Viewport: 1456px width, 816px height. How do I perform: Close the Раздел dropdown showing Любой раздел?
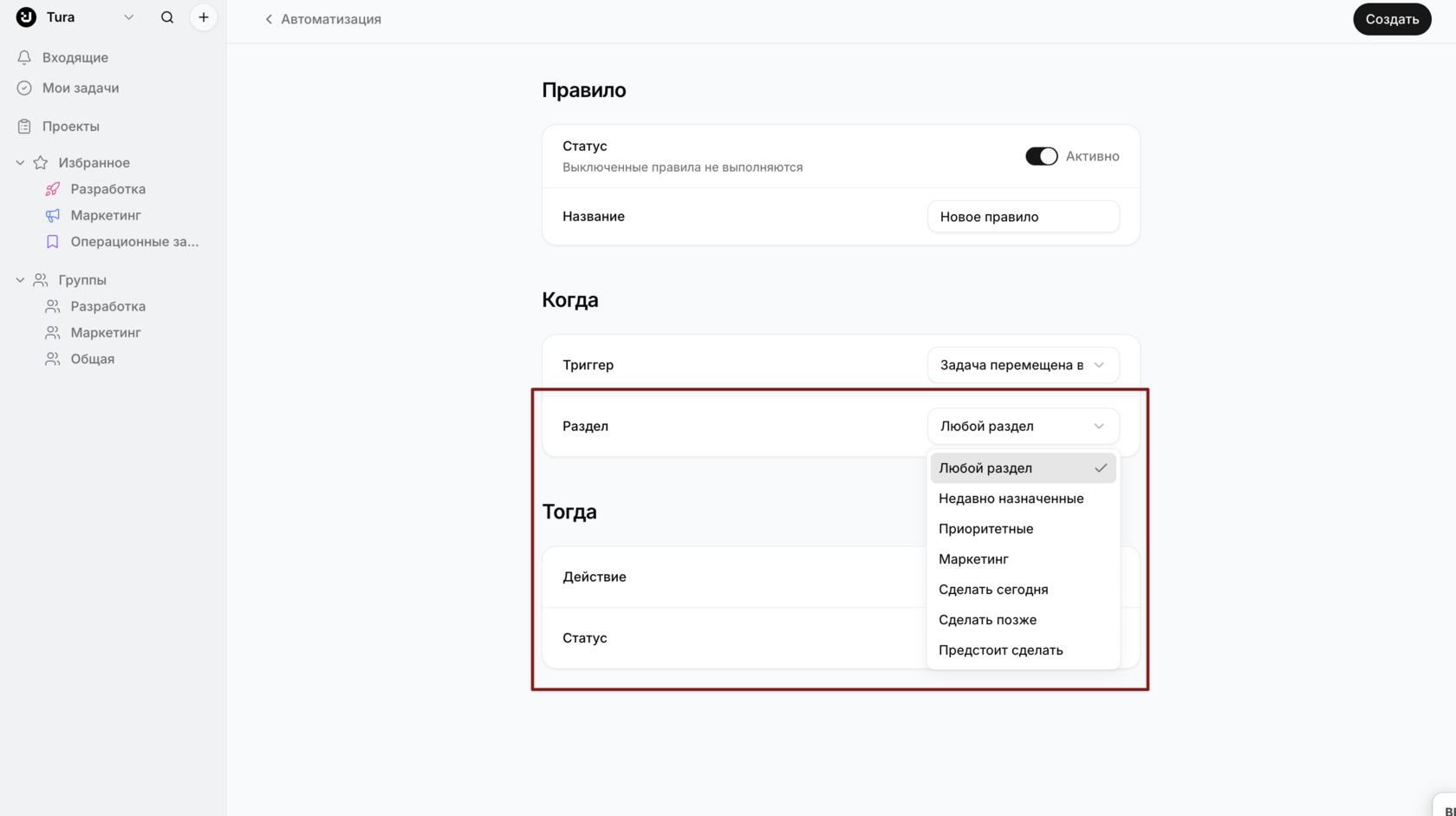coord(1023,426)
